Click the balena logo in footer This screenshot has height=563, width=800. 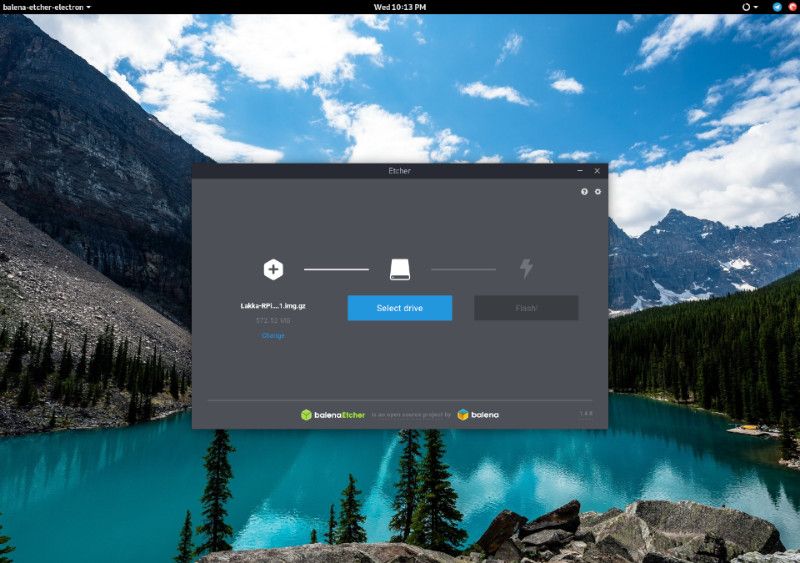[x=478, y=414]
